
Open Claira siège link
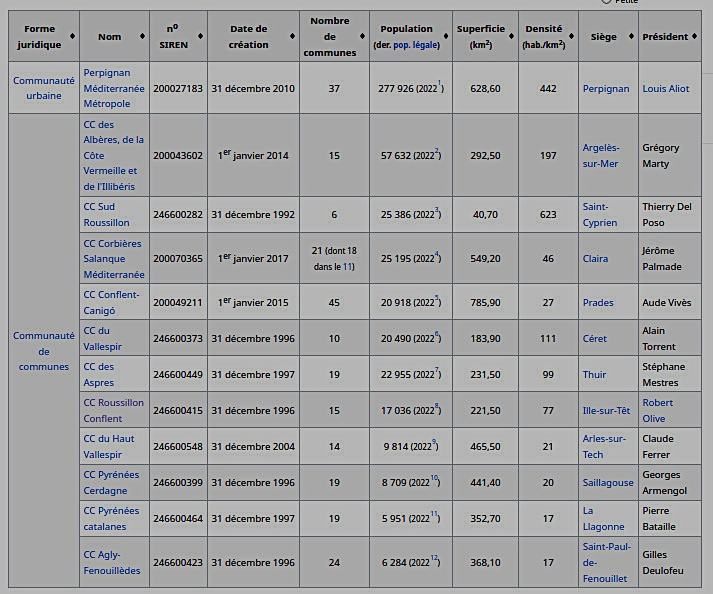point(595,259)
